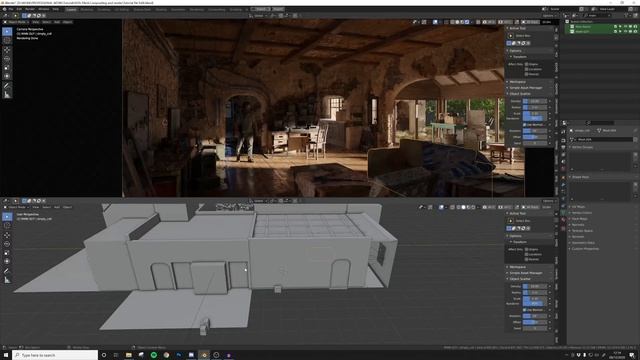The width and height of the screenshot is (640, 360).
Task: Select the Box Select tool in top viewport
Action: pyautogui.click(x=7, y=31)
